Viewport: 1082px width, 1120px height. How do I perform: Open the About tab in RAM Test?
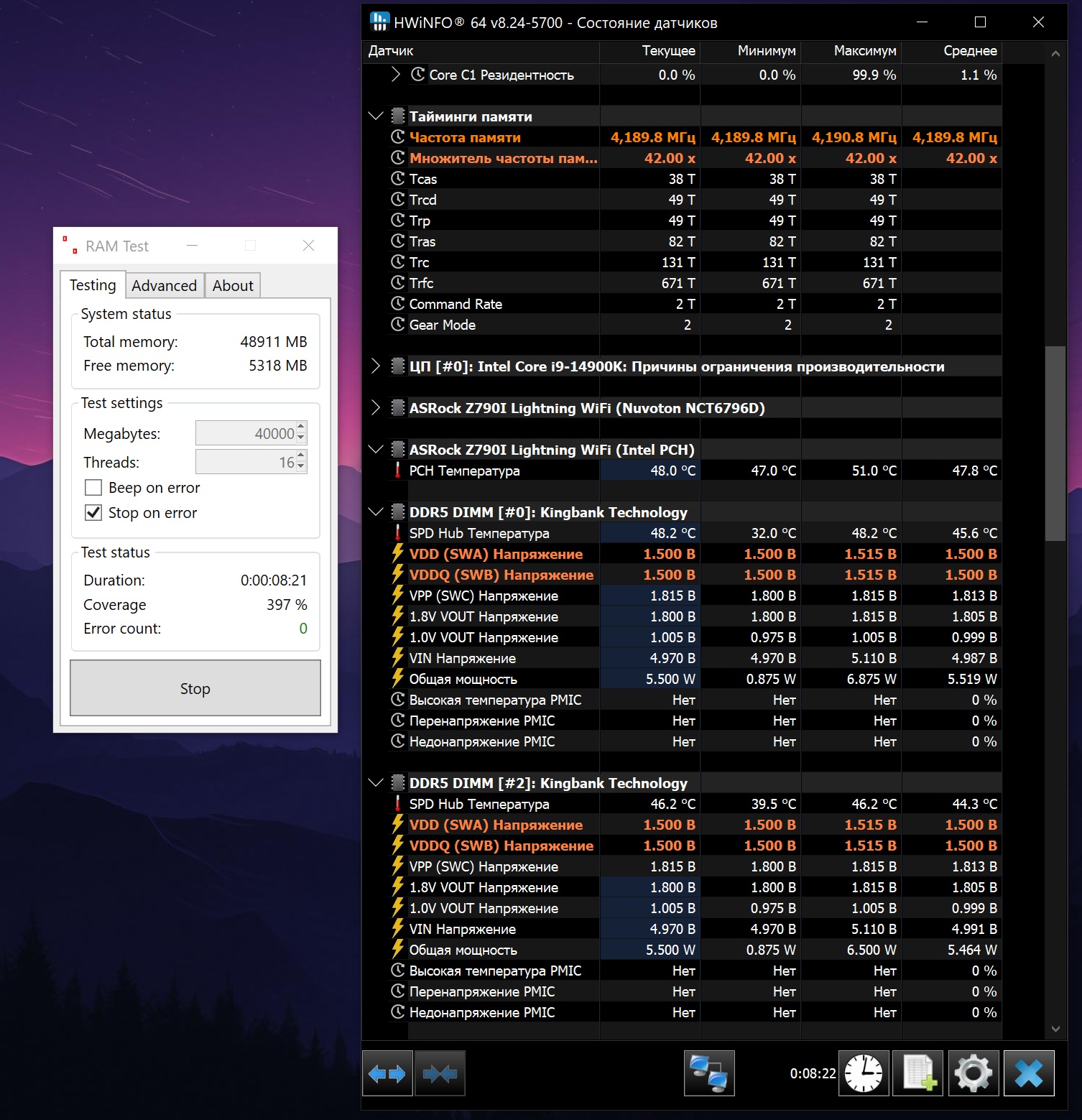[x=233, y=285]
